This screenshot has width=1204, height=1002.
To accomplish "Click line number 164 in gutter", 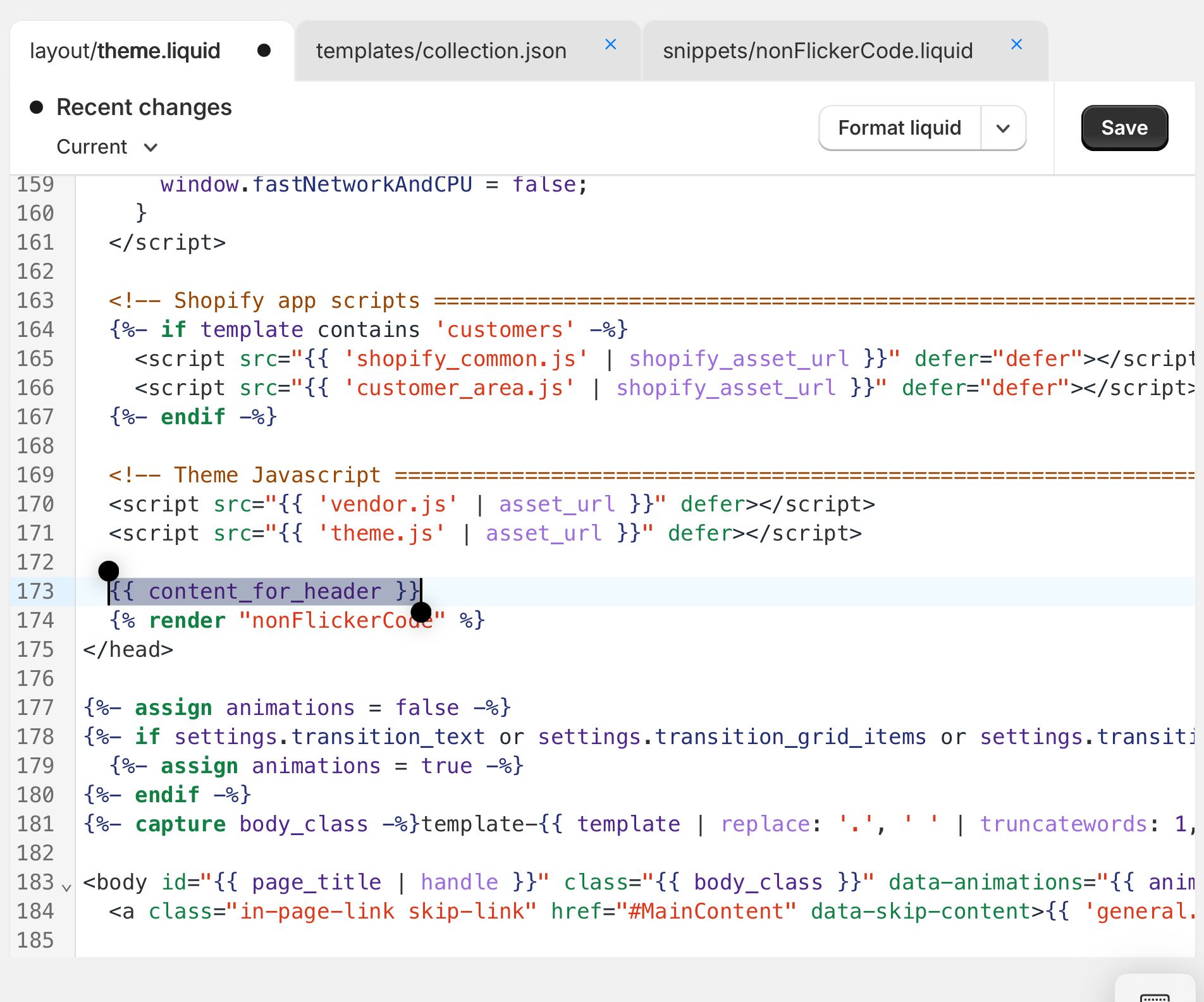I will 35,329.
